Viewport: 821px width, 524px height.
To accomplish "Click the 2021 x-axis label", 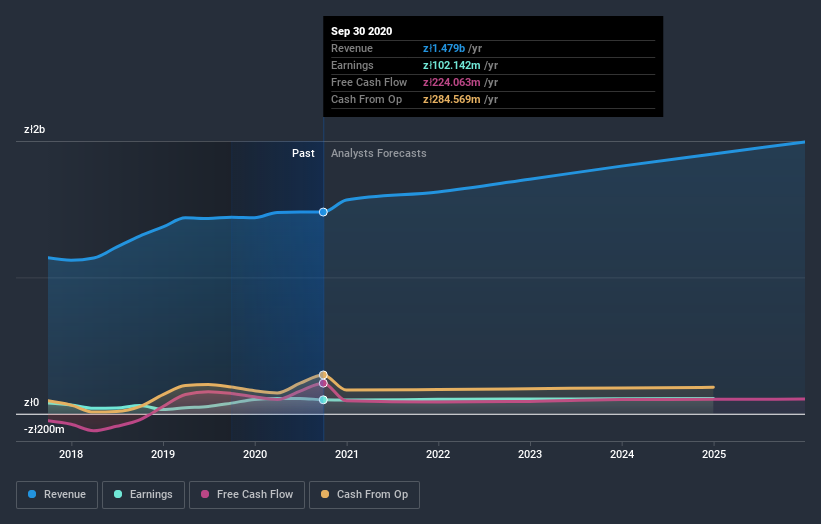I will click(347, 454).
